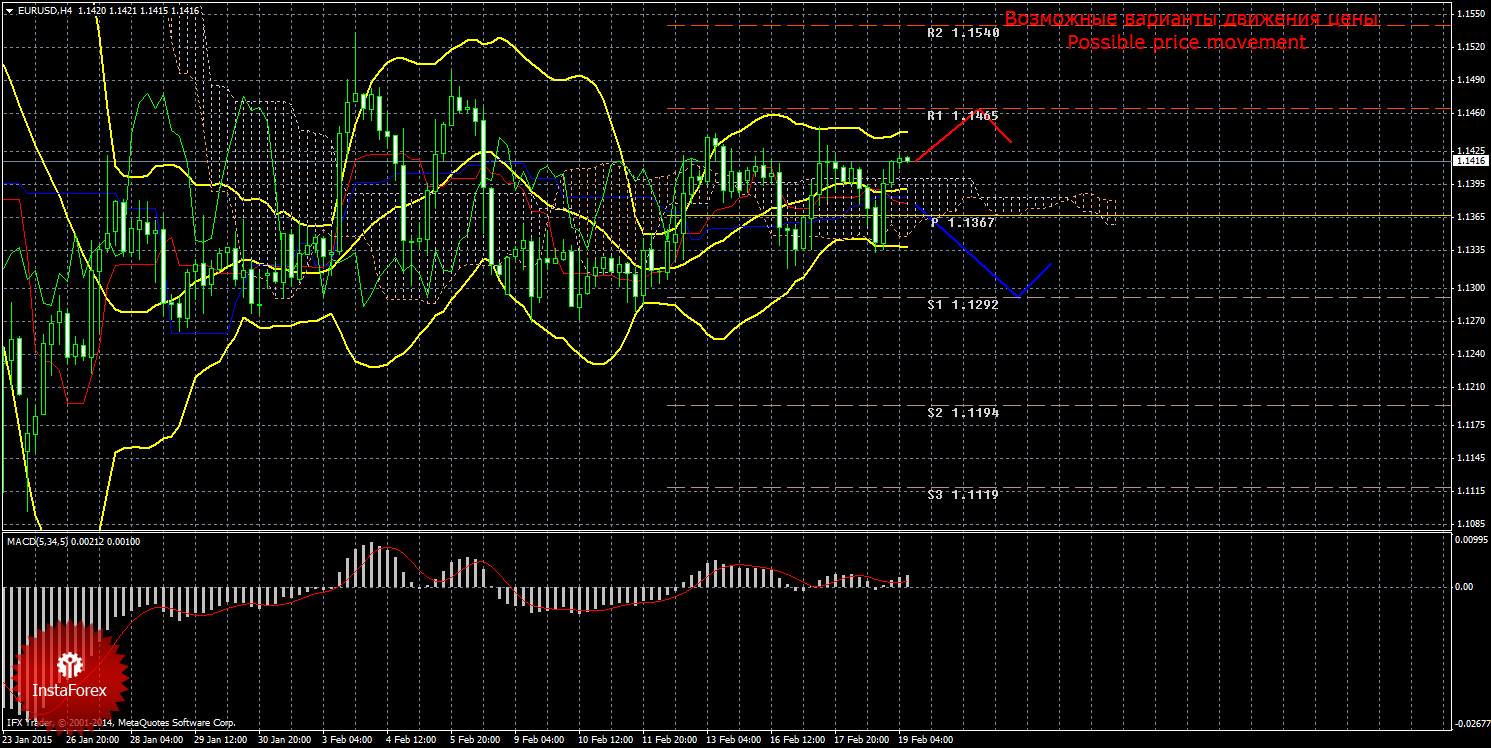Click the Russian red heading text
1491x748 pixels.
[1191, 19]
